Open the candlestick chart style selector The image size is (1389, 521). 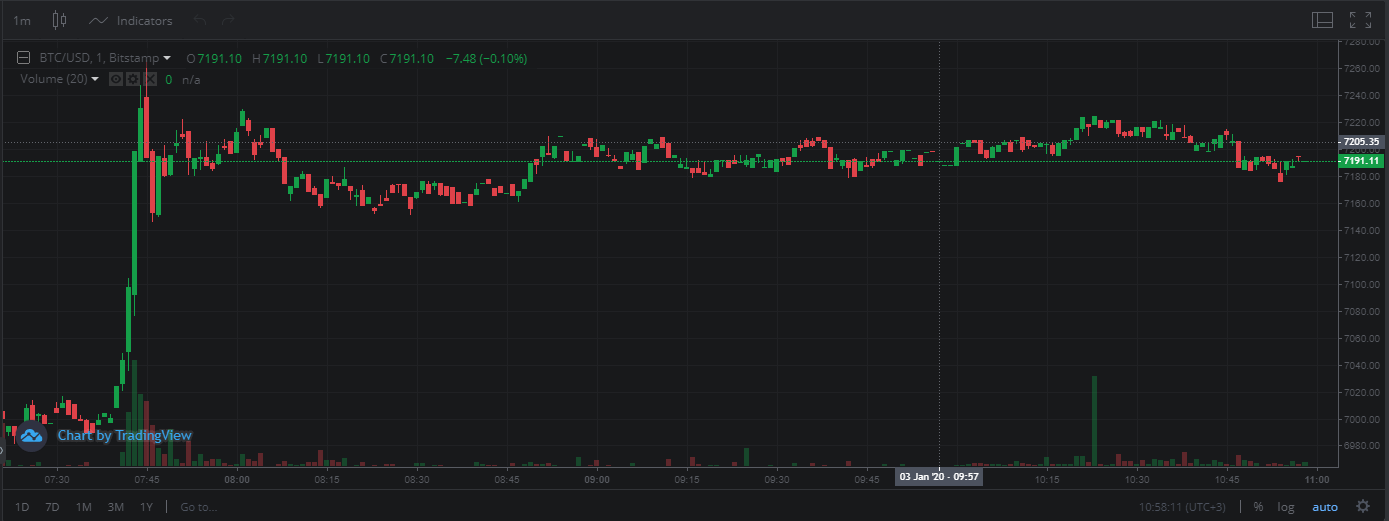(59, 20)
